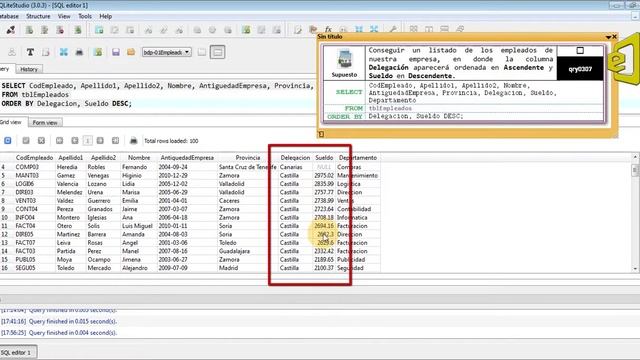Toggle results below the query button
The image size is (640, 360).
(218, 52)
